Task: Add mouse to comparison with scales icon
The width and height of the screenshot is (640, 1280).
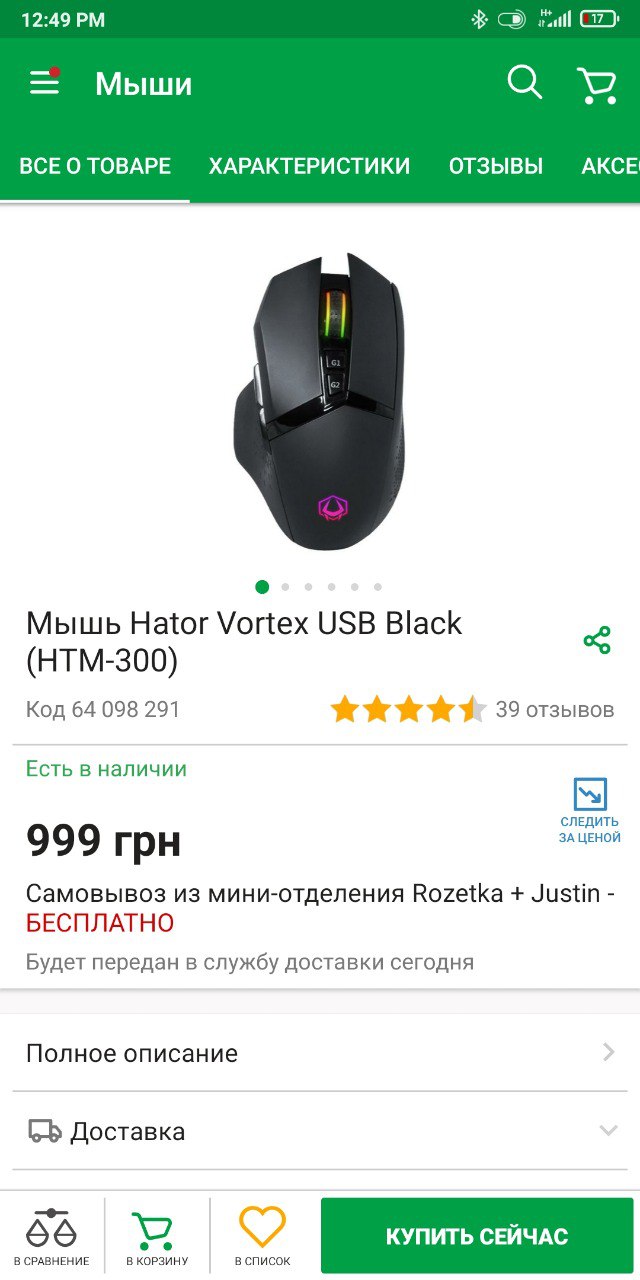Action: tap(51, 1237)
